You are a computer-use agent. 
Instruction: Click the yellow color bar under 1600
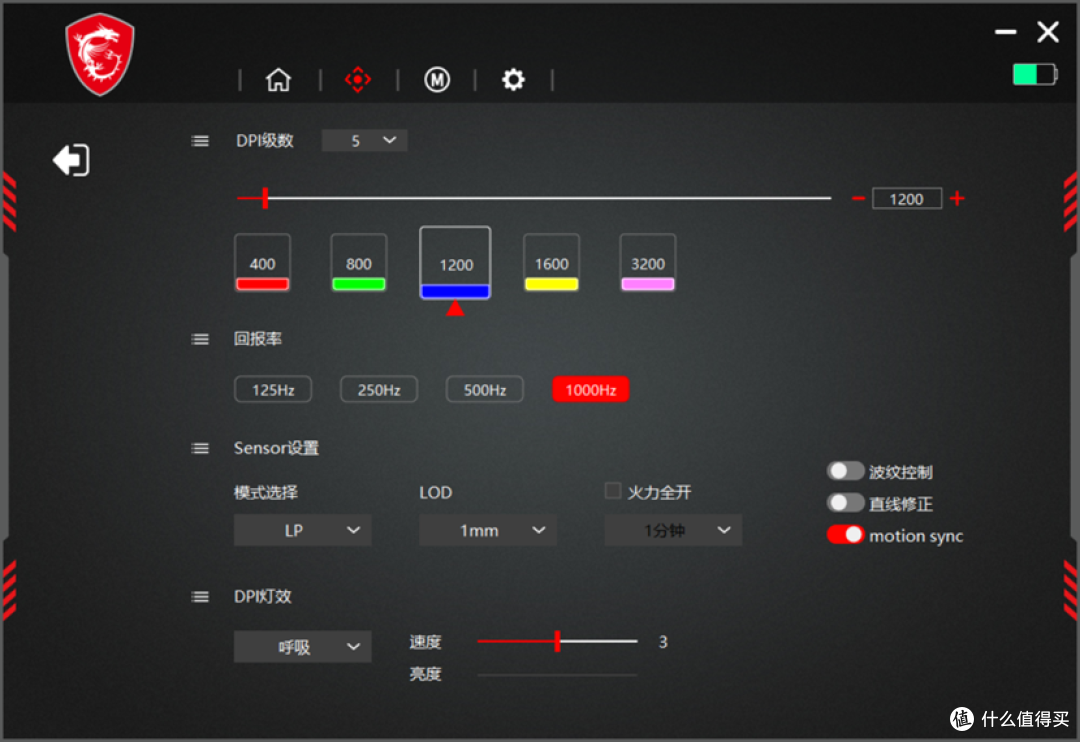click(552, 284)
